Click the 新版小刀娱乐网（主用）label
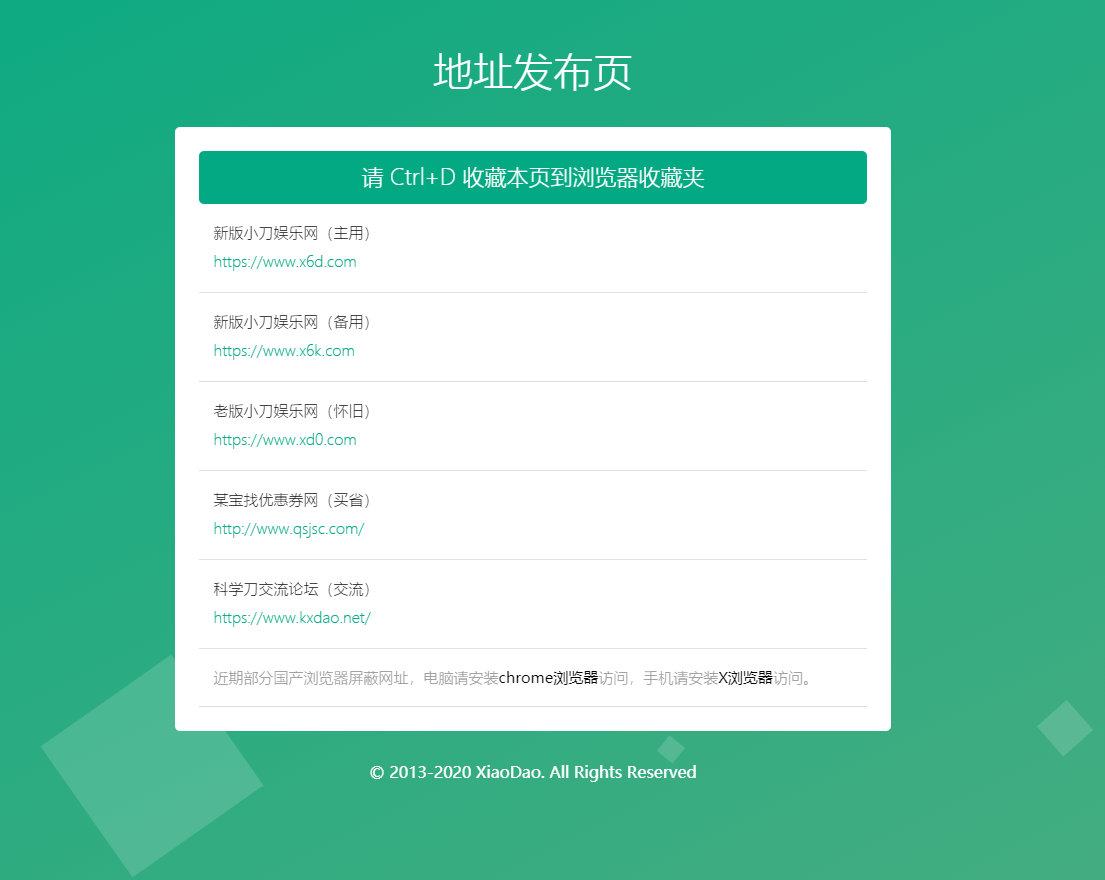Viewport: 1105px width, 880px height. [x=292, y=233]
